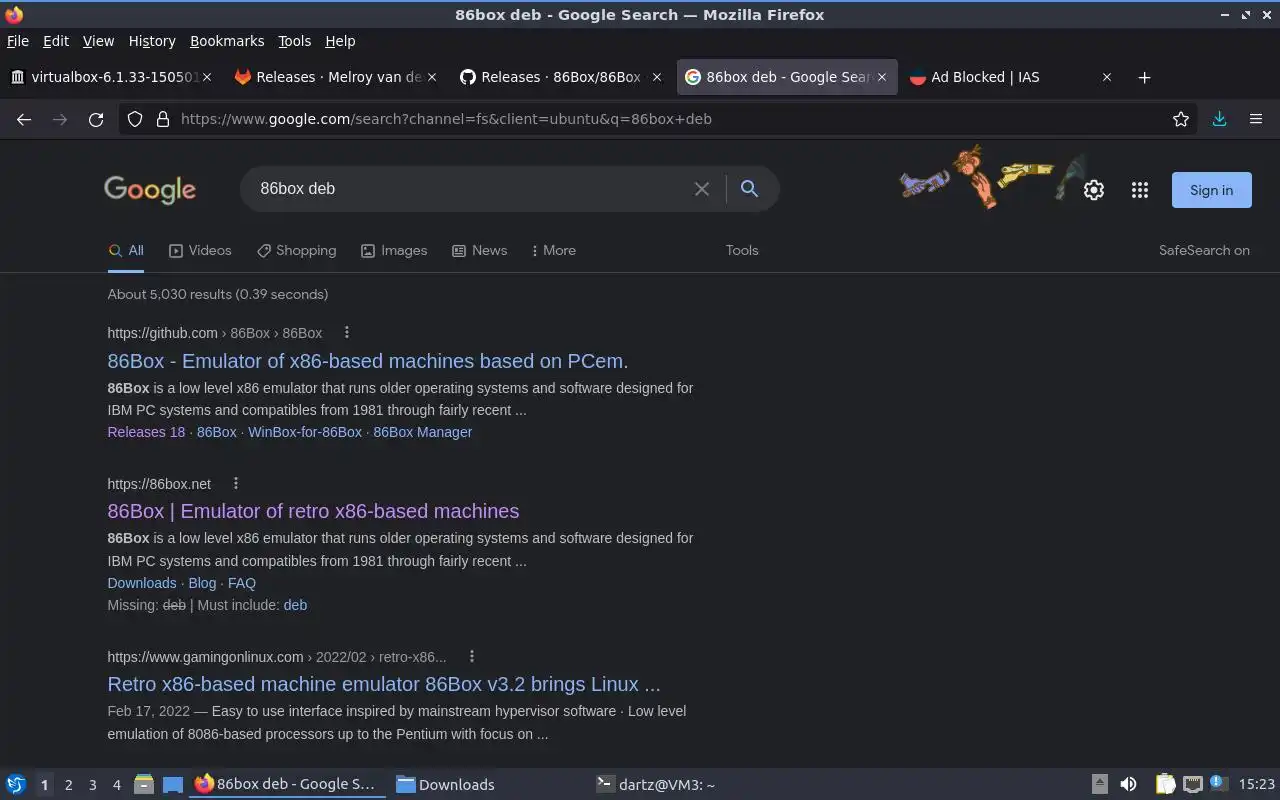Select the Shopping search filter
1280x800 pixels.
point(296,251)
